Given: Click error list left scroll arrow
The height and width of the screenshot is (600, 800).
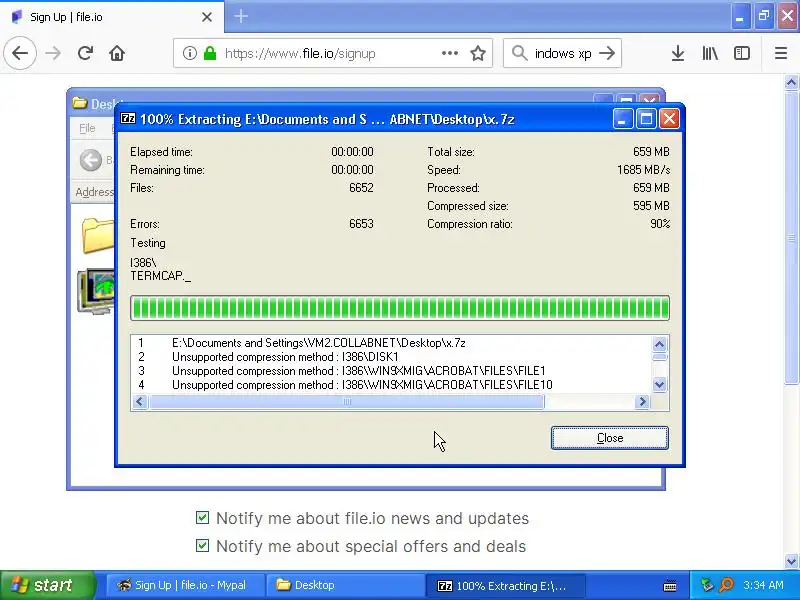Looking at the screenshot, I should [139, 402].
